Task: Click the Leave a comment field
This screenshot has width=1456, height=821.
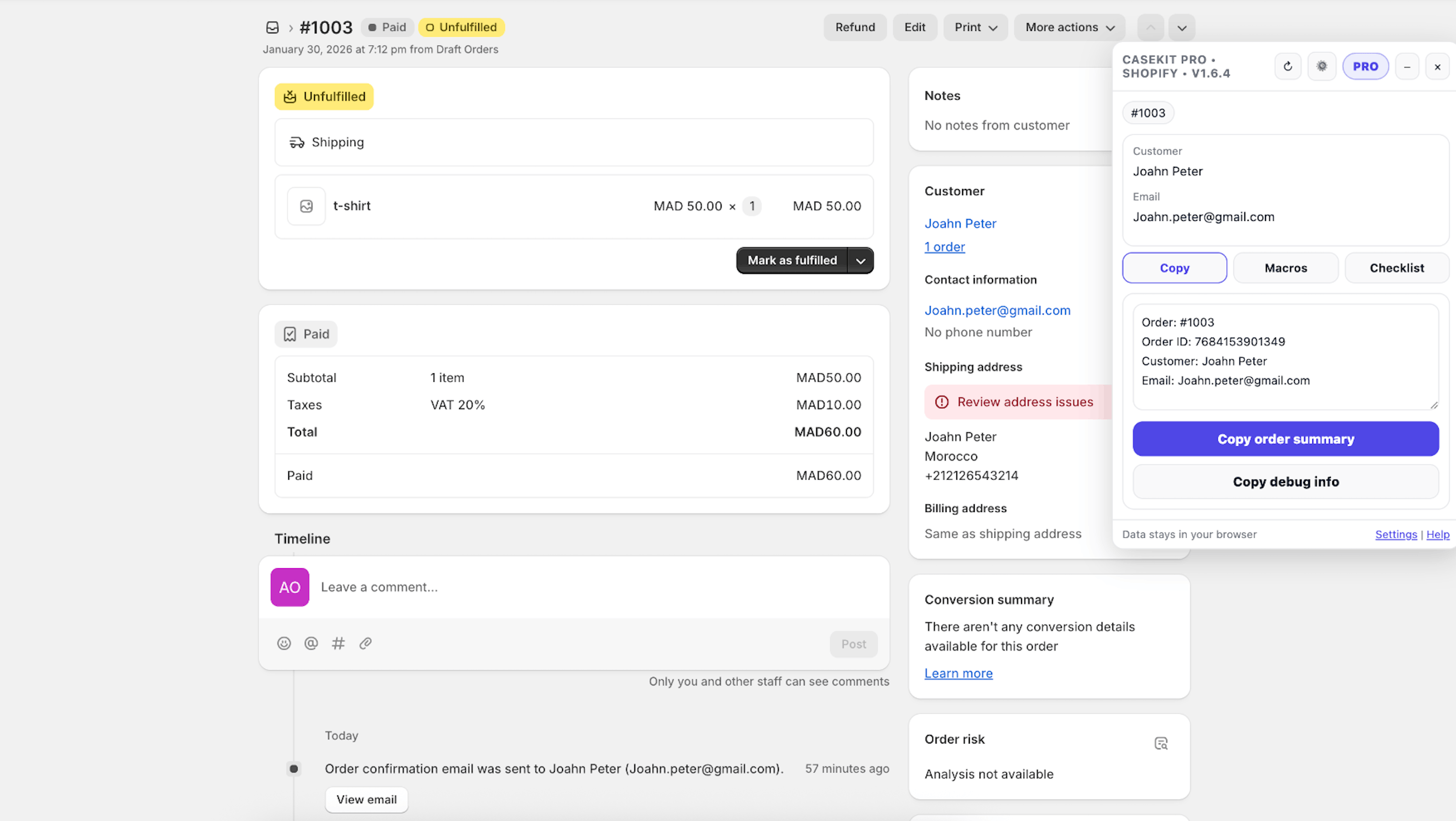Action: pos(509,587)
